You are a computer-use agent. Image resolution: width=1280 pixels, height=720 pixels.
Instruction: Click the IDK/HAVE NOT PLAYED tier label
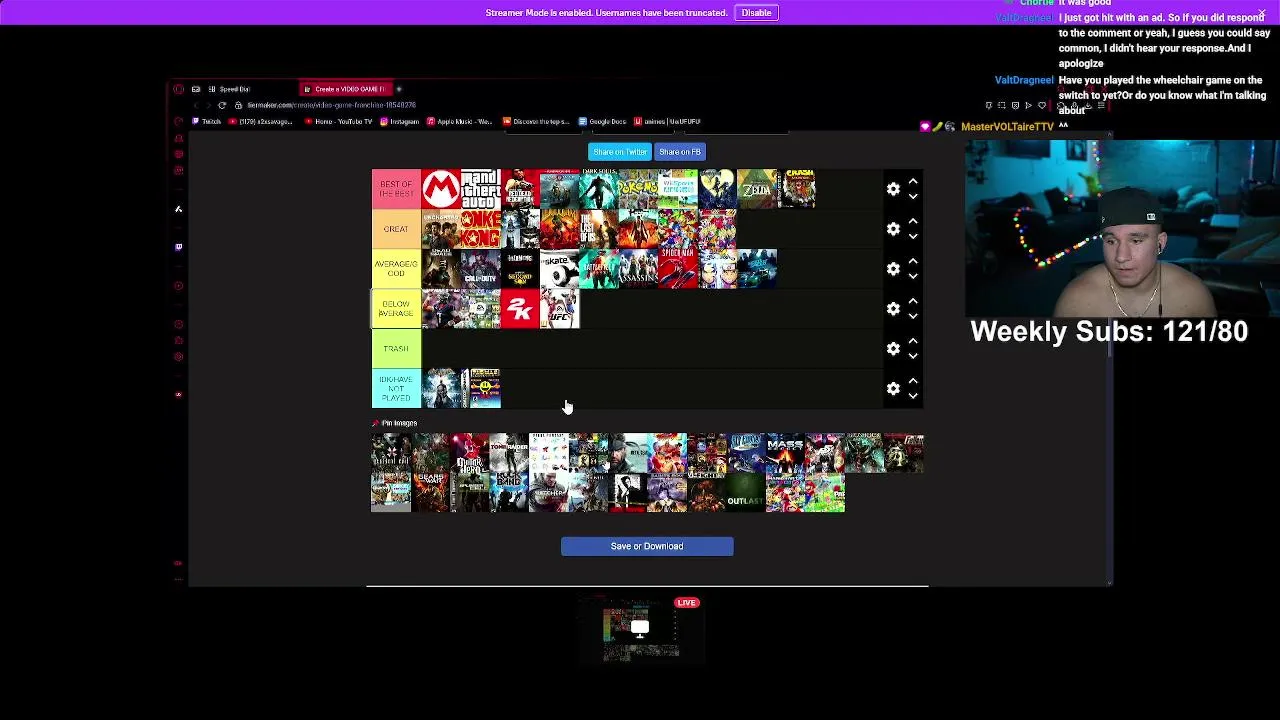[396, 389]
